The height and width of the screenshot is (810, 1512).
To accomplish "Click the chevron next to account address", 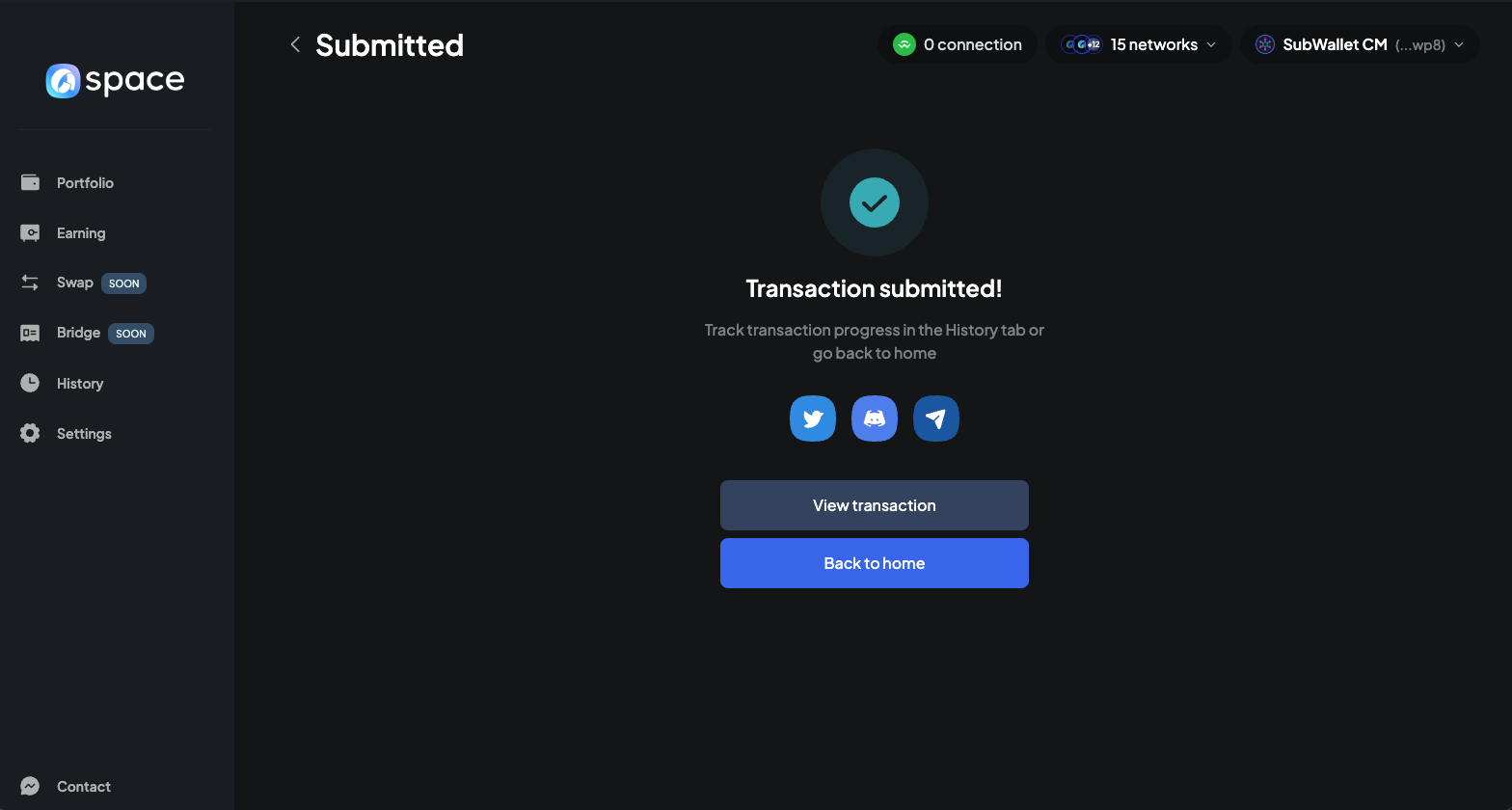I will [1459, 44].
